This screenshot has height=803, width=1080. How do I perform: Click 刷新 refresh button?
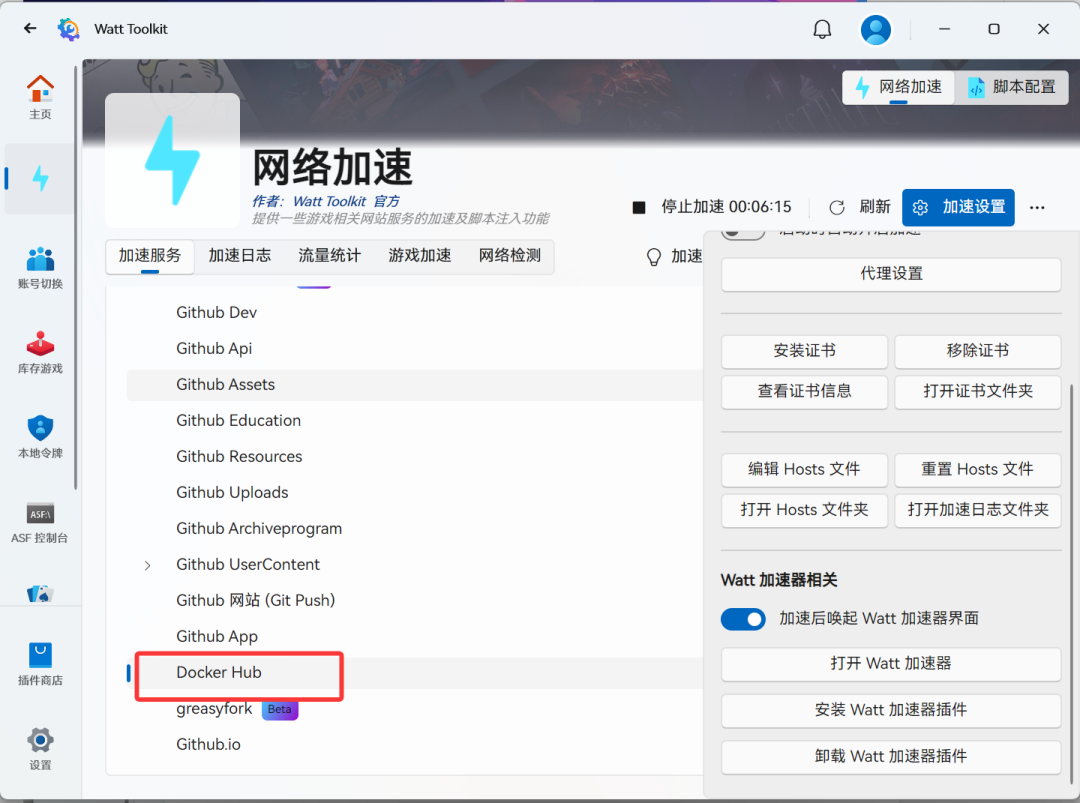pyautogui.click(x=860, y=207)
